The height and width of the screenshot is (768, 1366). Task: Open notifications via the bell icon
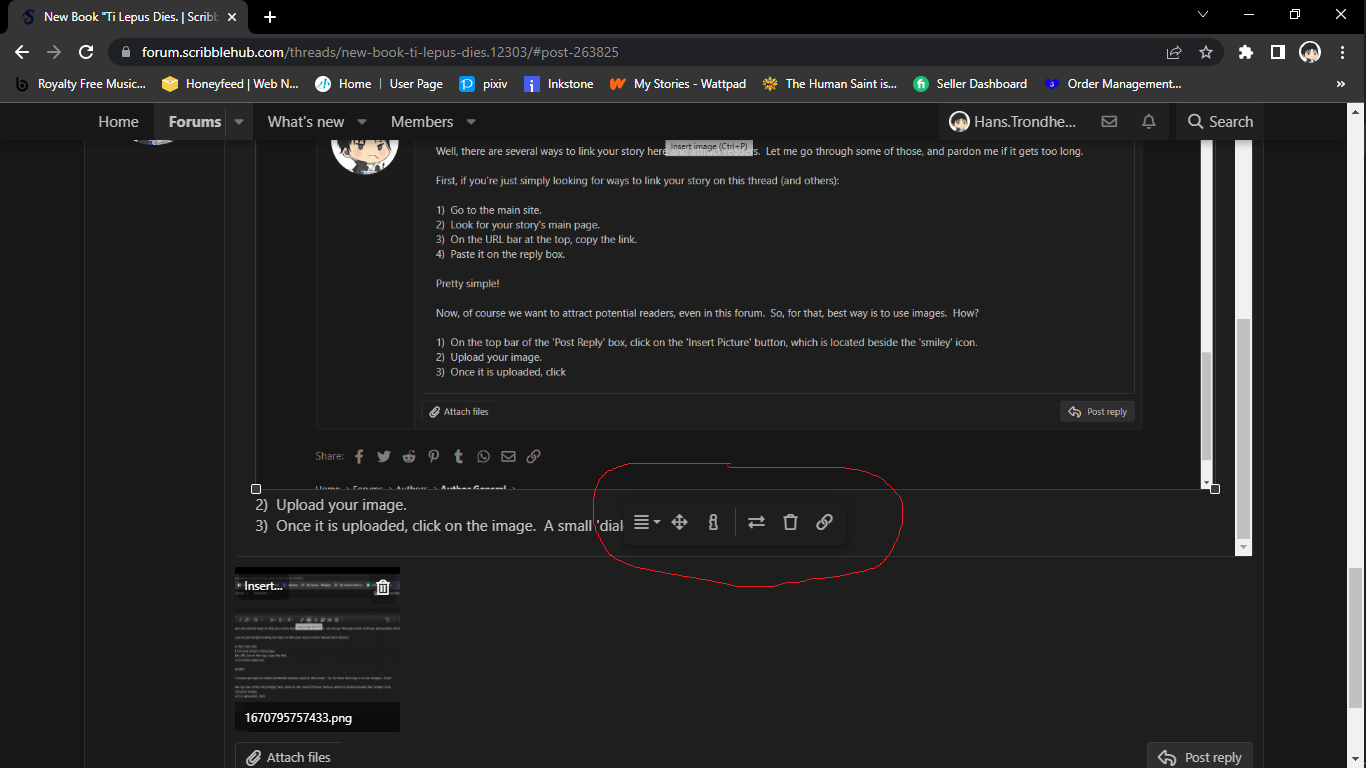1148,121
